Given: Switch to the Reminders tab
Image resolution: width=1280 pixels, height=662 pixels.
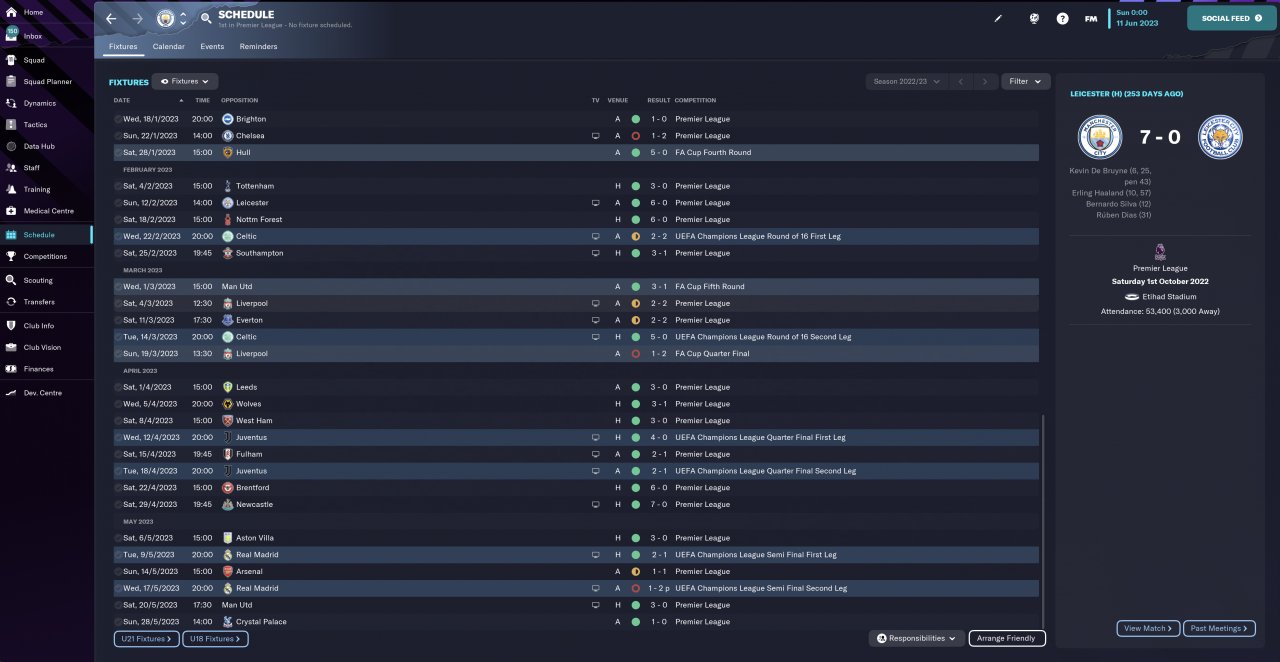Looking at the screenshot, I should click(x=258, y=47).
